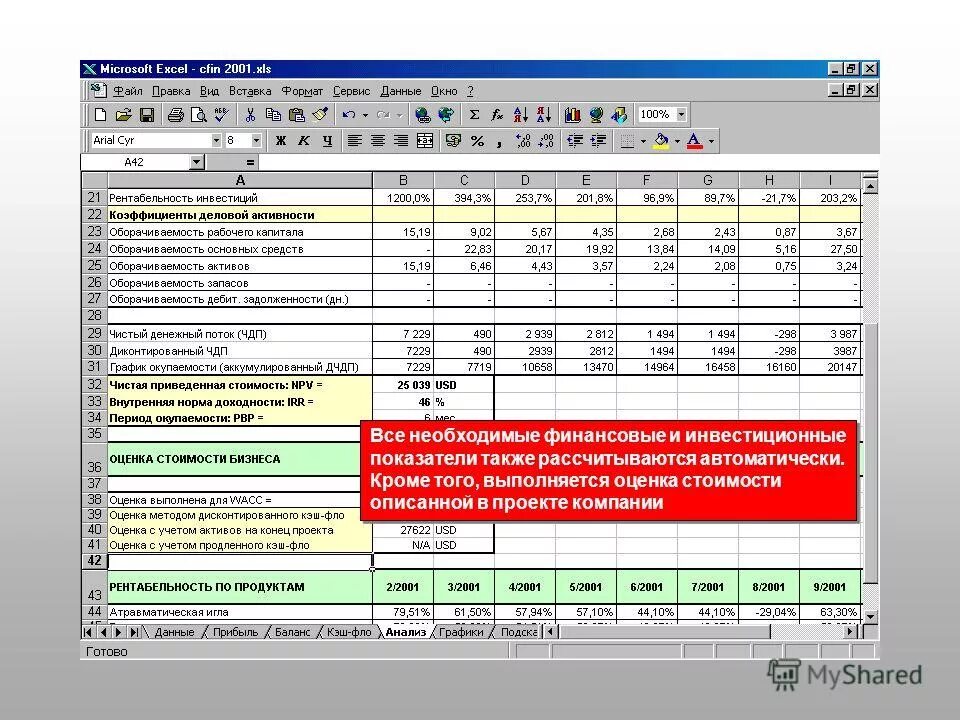Activate the Format Painter brush
This screenshot has height=720, width=960.
pyautogui.click(x=320, y=114)
